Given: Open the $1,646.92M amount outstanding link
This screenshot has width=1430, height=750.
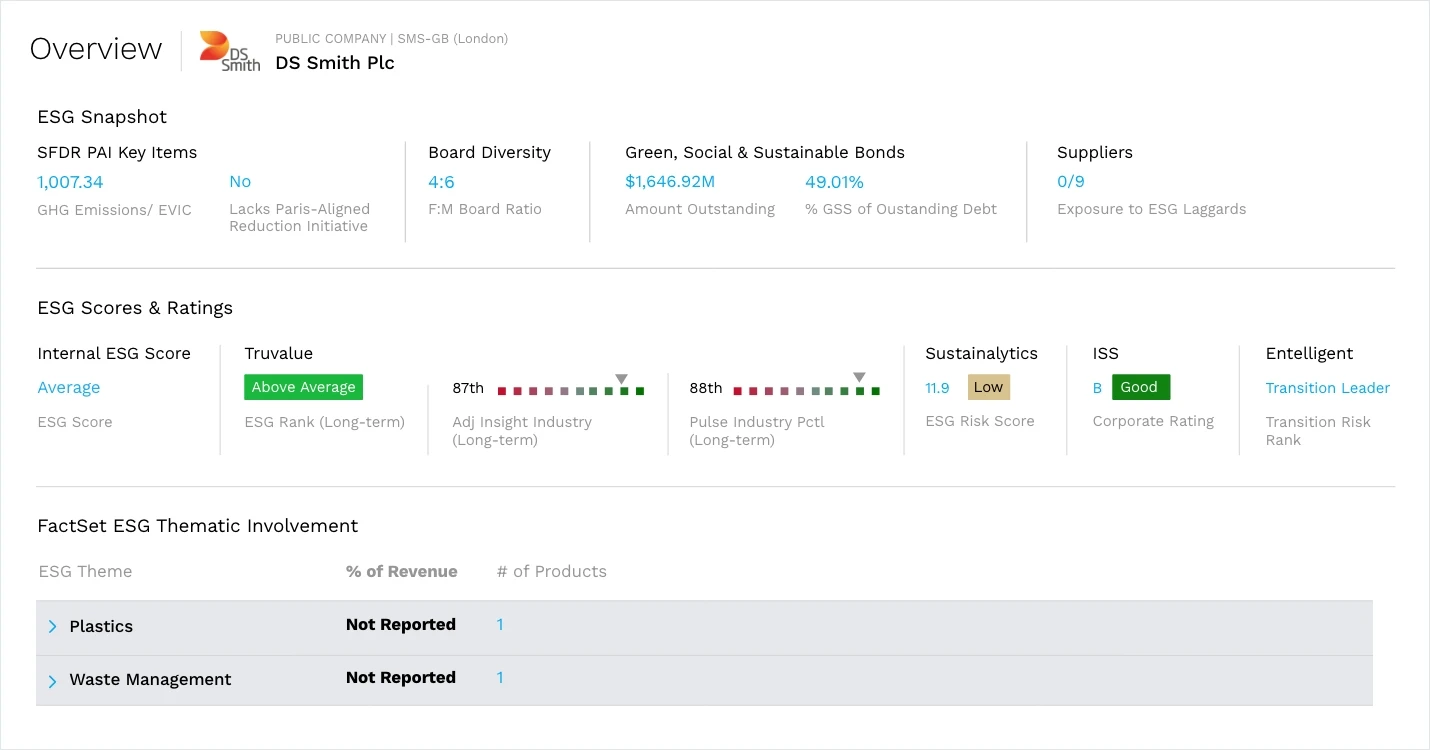Looking at the screenshot, I should 670,182.
